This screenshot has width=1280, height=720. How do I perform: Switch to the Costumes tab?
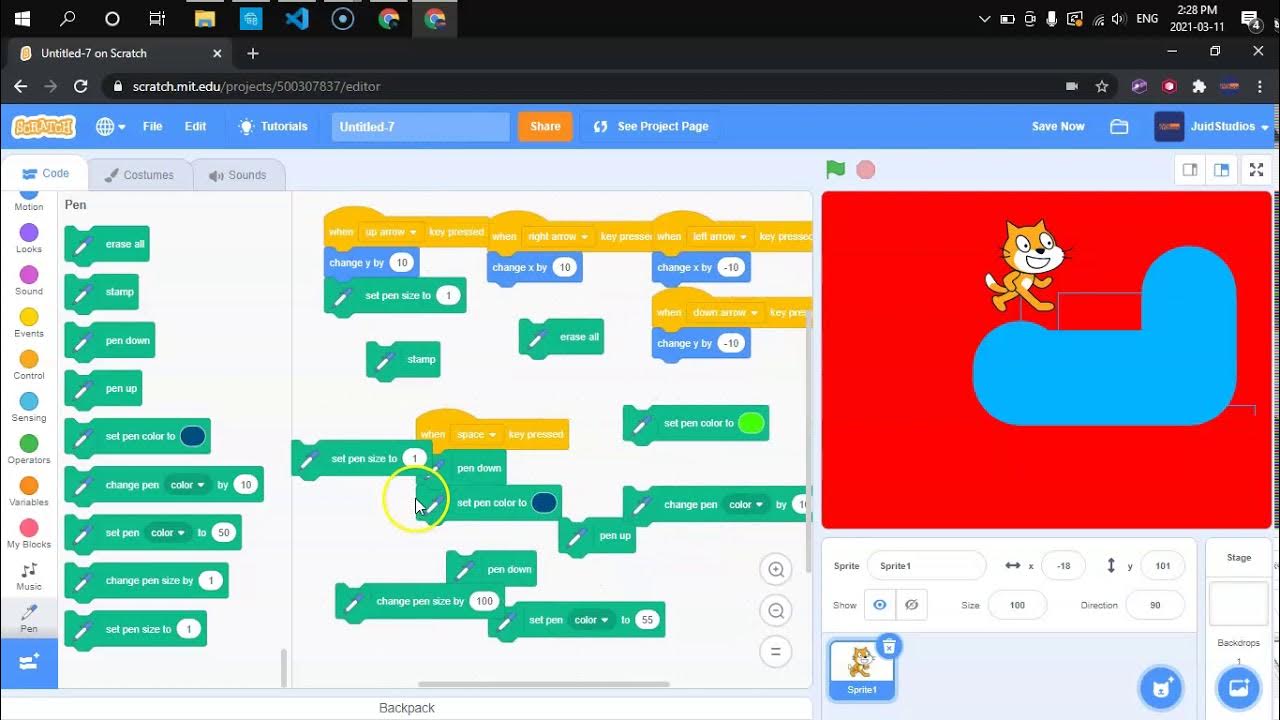[139, 175]
